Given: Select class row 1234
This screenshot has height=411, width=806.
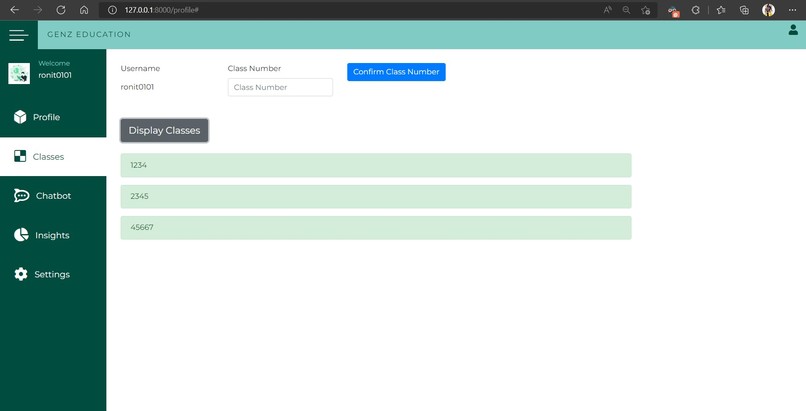Looking at the screenshot, I should [x=376, y=165].
